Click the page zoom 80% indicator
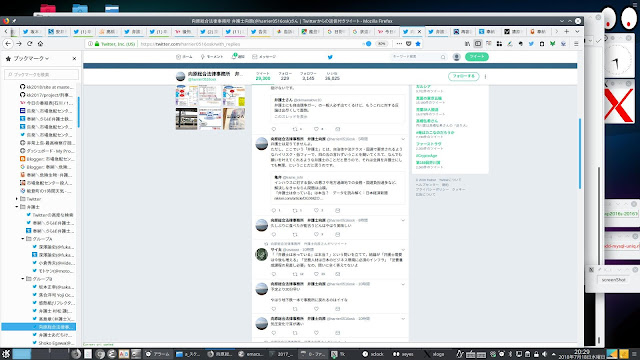The height and width of the screenshot is (360, 640). (x=381, y=44)
